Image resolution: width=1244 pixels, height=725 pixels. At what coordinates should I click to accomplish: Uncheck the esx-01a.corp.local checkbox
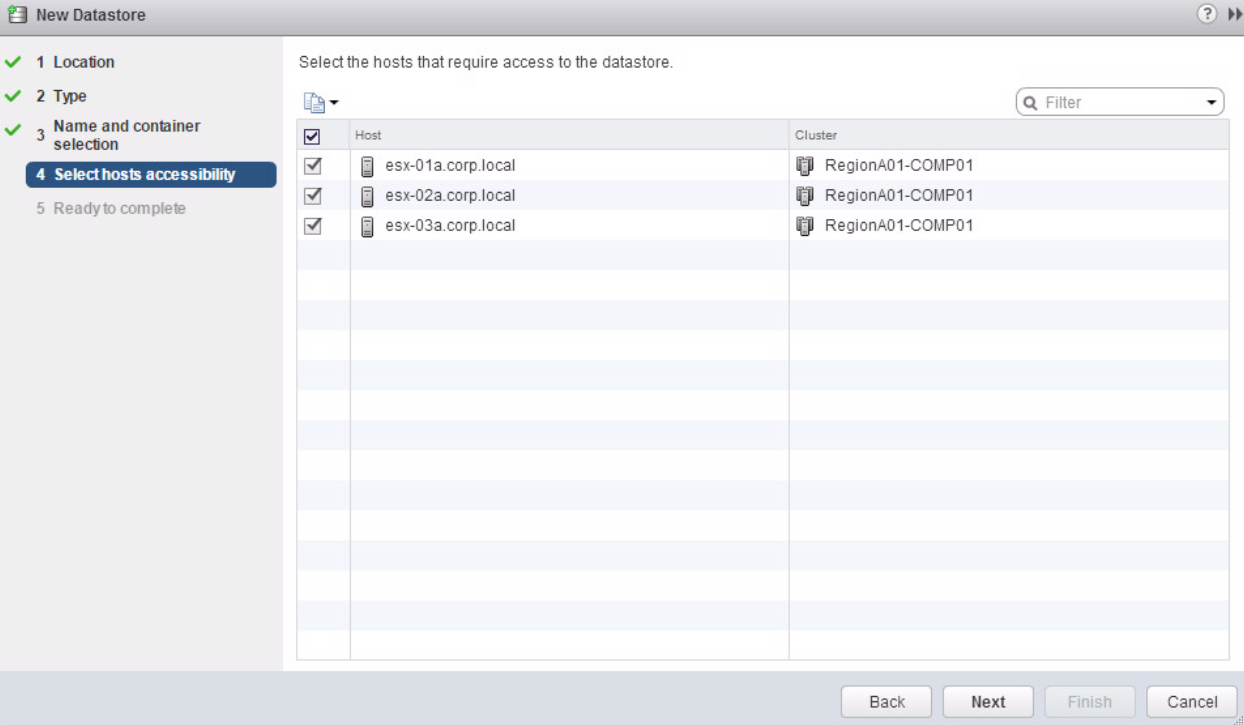point(312,165)
